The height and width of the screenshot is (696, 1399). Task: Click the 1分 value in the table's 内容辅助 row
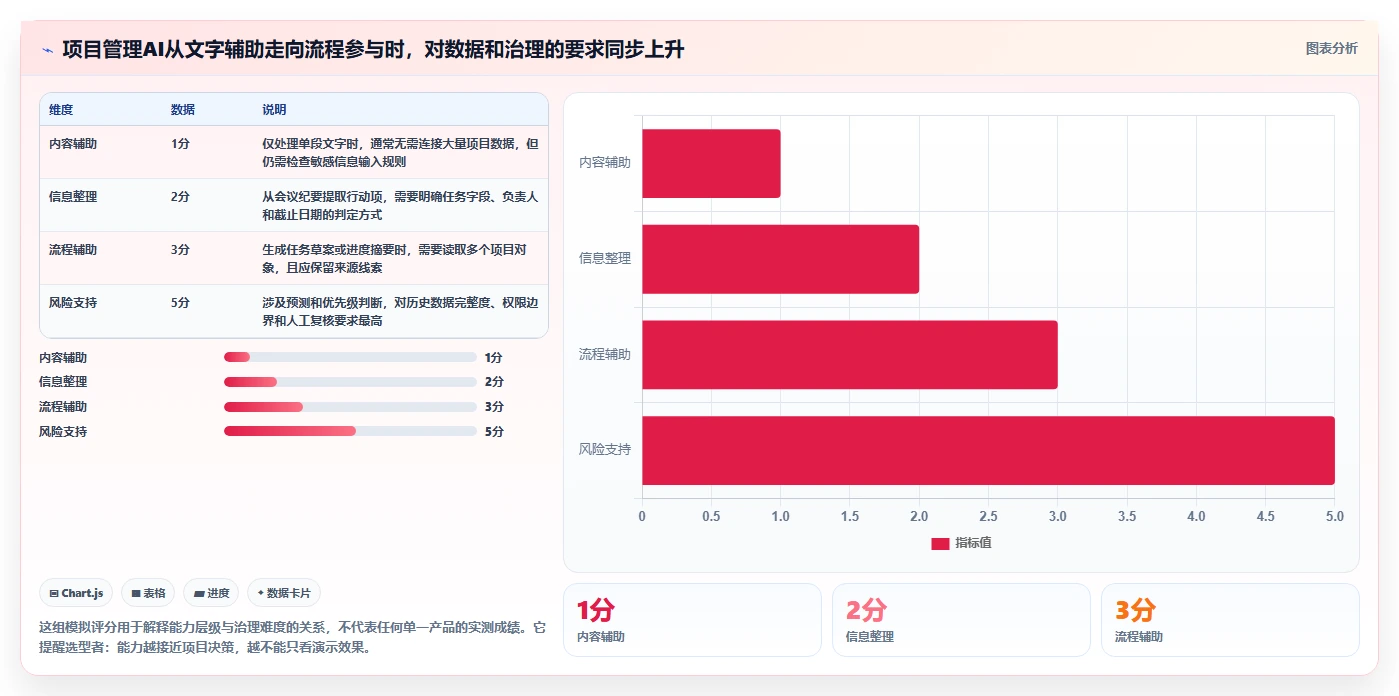[x=180, y=143]
